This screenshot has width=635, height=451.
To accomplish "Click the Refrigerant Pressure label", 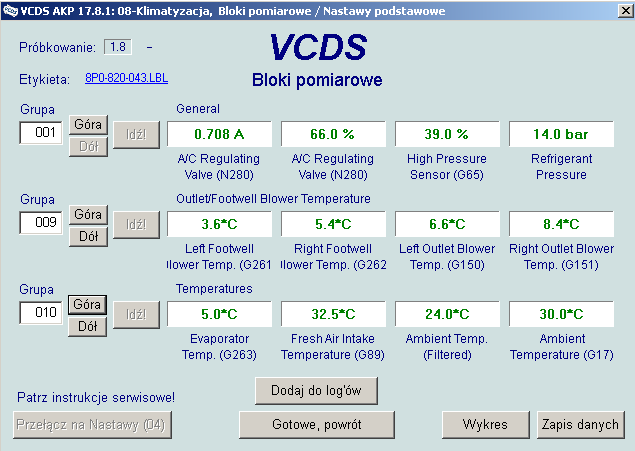I will click(x=561, y=166).
